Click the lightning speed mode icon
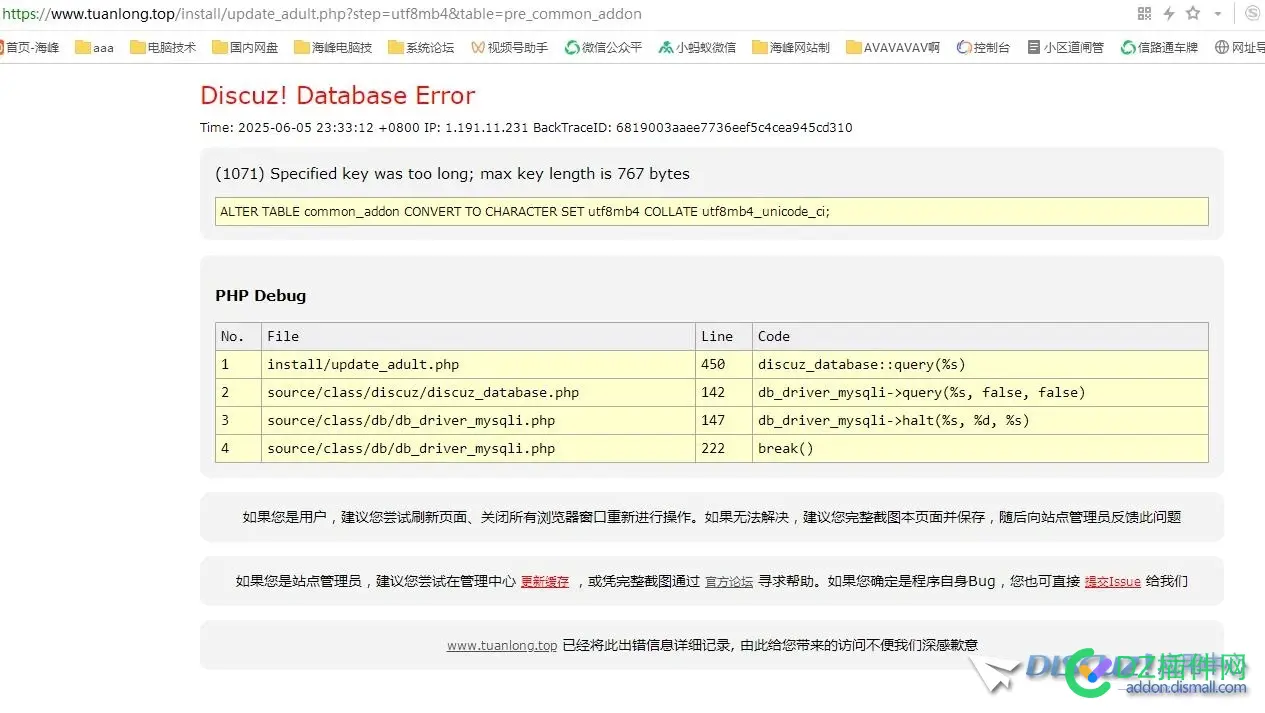The image size is (1265, 713). click(x=1168, y=14)
